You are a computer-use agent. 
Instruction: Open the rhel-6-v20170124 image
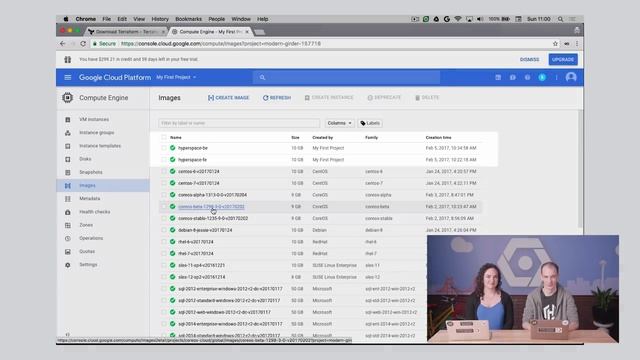196,242
